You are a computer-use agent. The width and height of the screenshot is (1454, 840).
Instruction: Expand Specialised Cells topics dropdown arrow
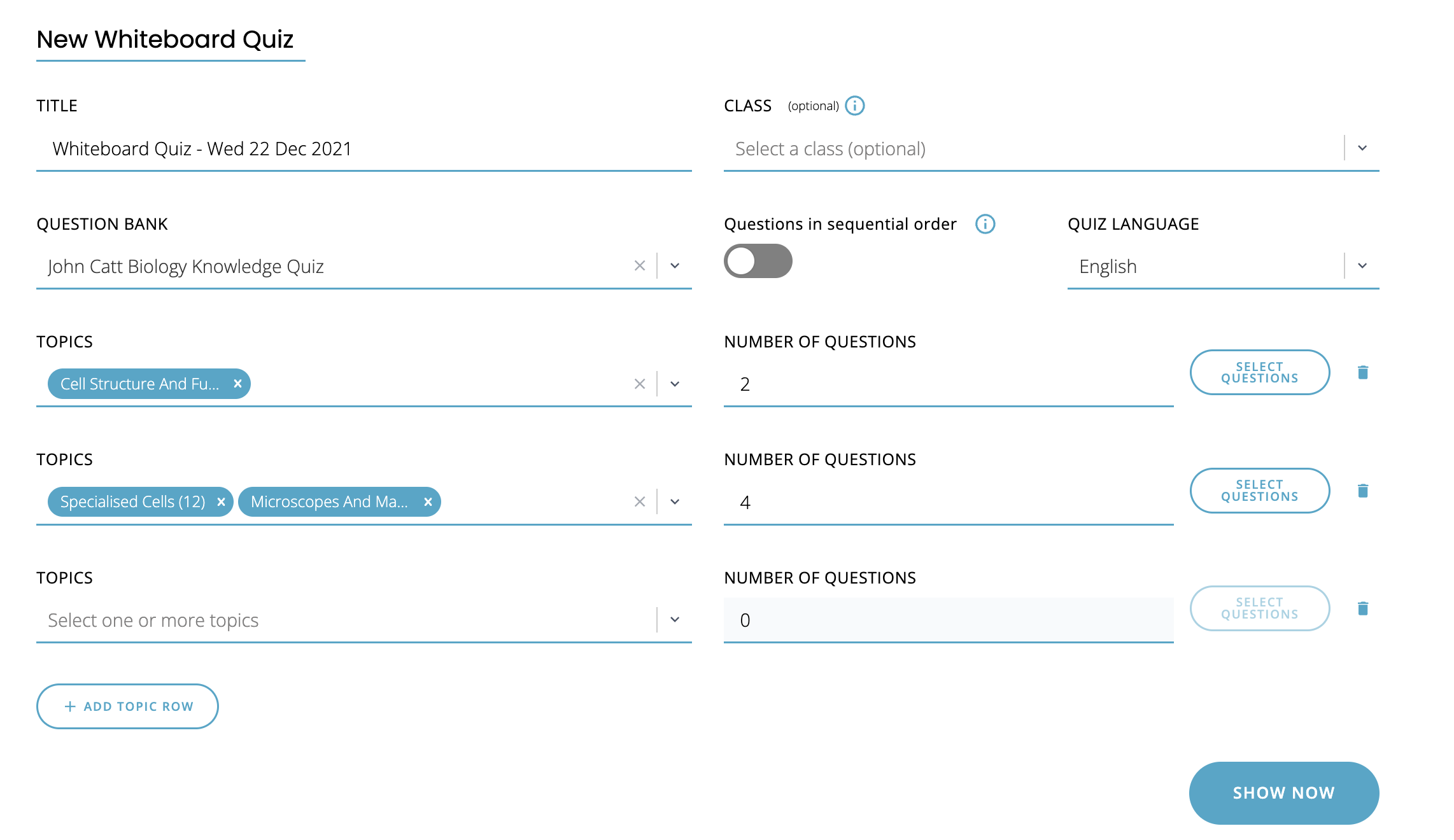[x=675, y=501]
